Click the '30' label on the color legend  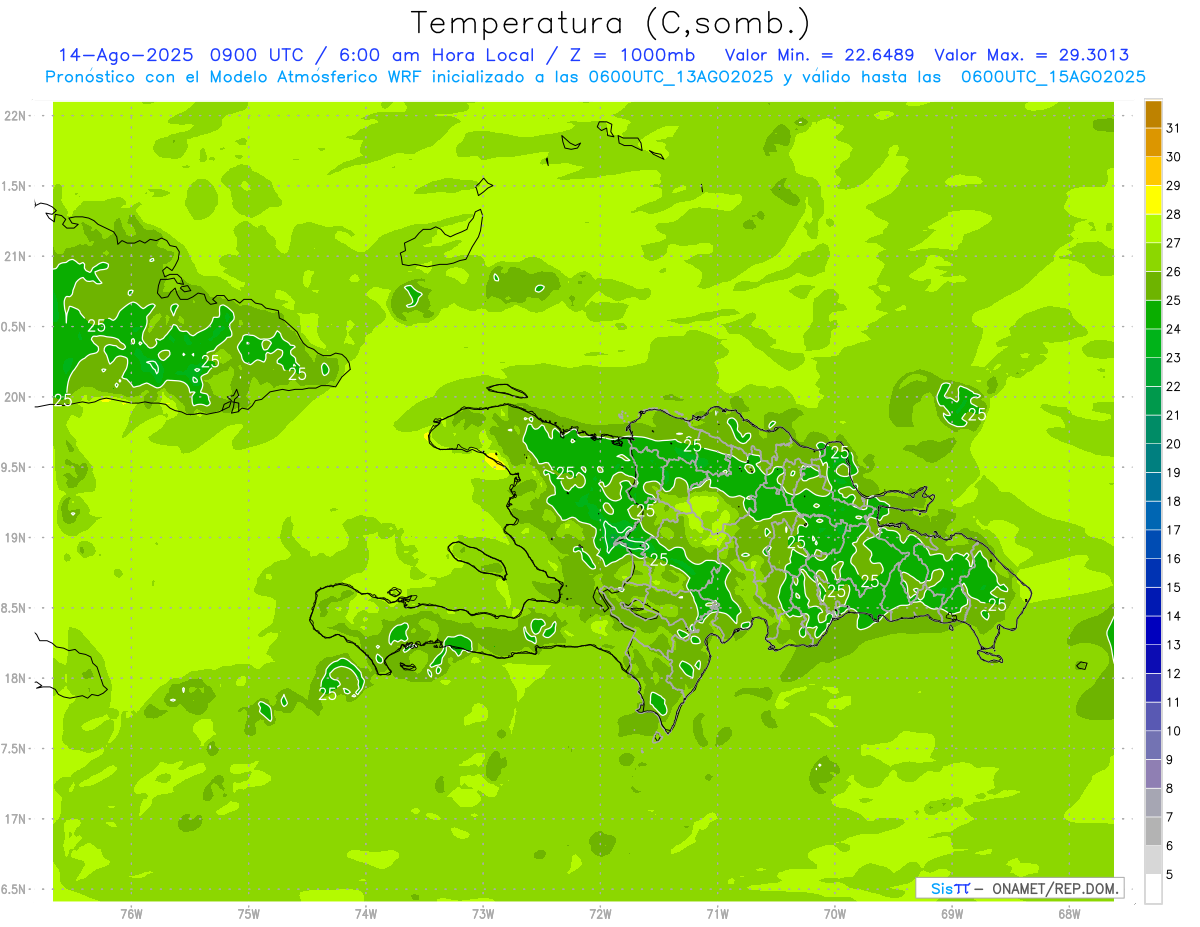tap(1174, 157)
